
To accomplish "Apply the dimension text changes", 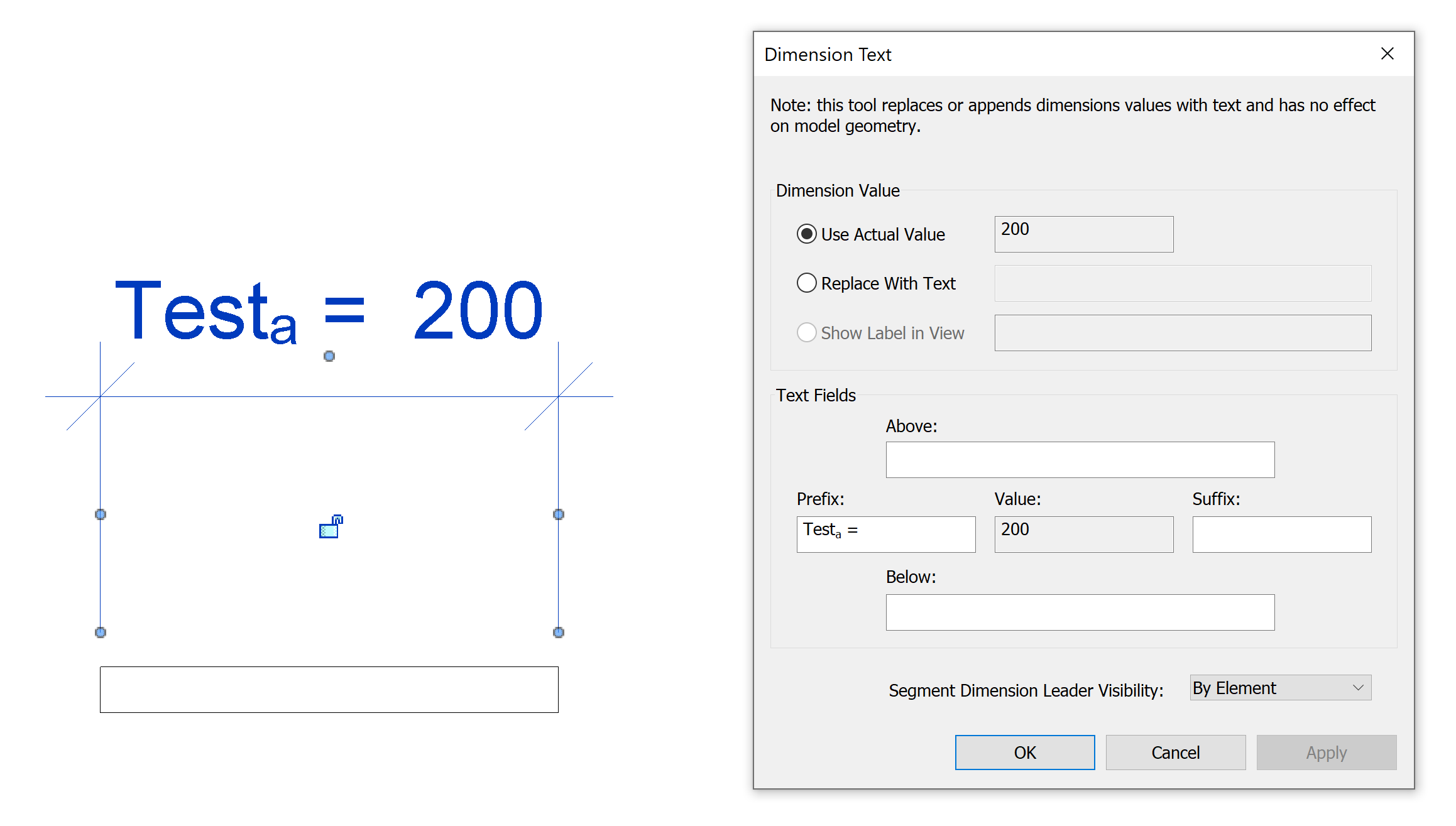I will [x=1326, y=752].
